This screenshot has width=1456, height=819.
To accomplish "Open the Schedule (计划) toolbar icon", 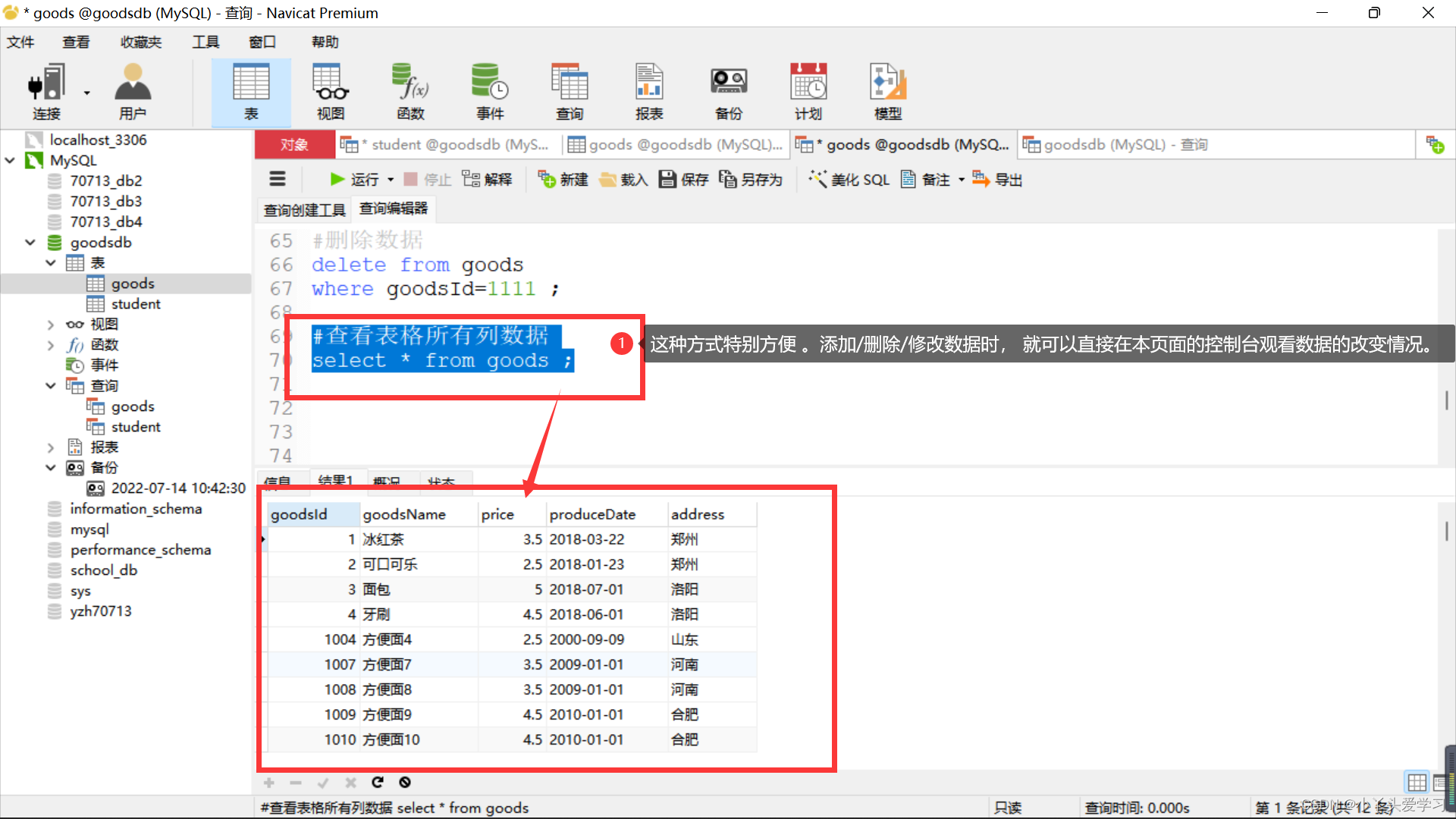I will pos(808,92).
